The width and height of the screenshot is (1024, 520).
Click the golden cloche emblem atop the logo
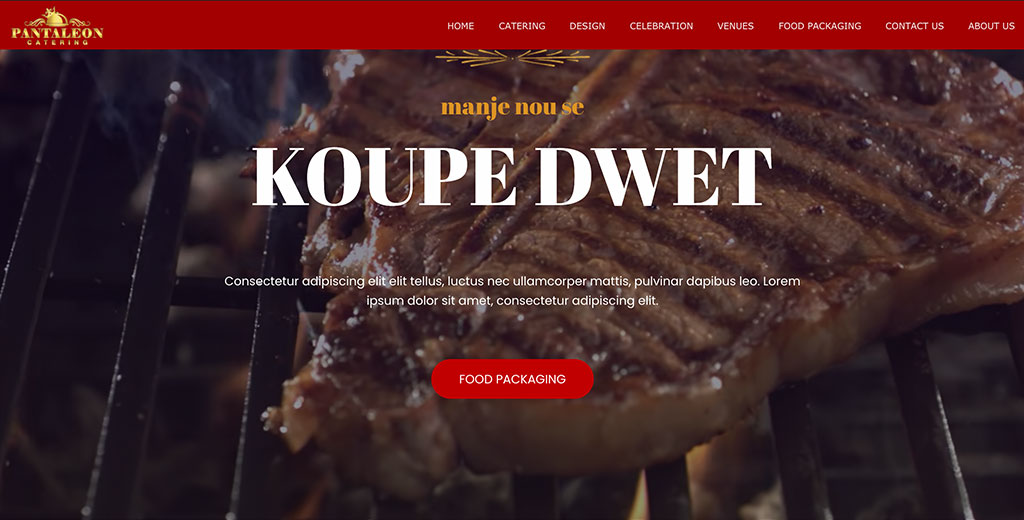(x=55, y=16)
